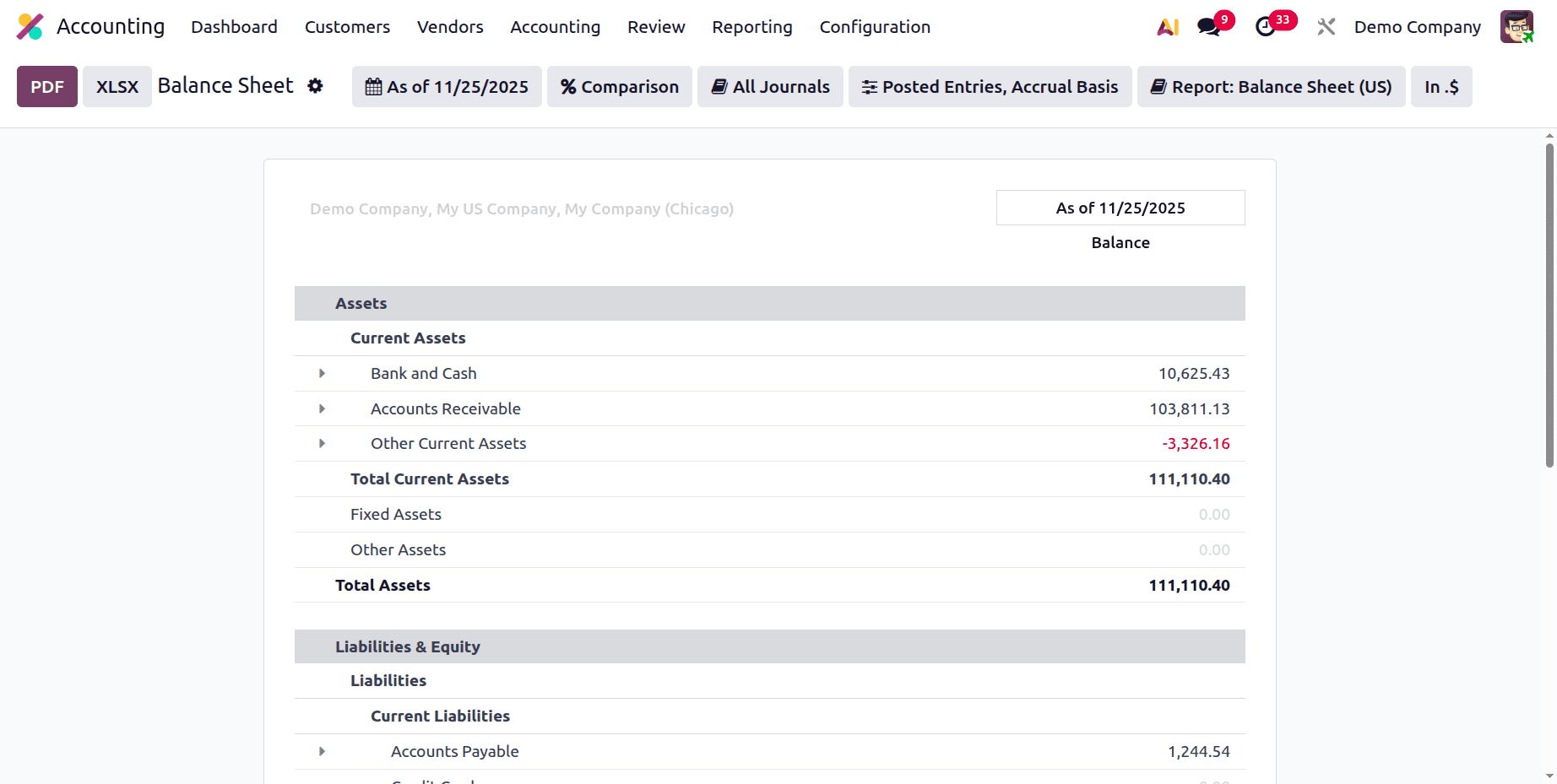Expand the Accounts Receivable line

tap(322, 408)
